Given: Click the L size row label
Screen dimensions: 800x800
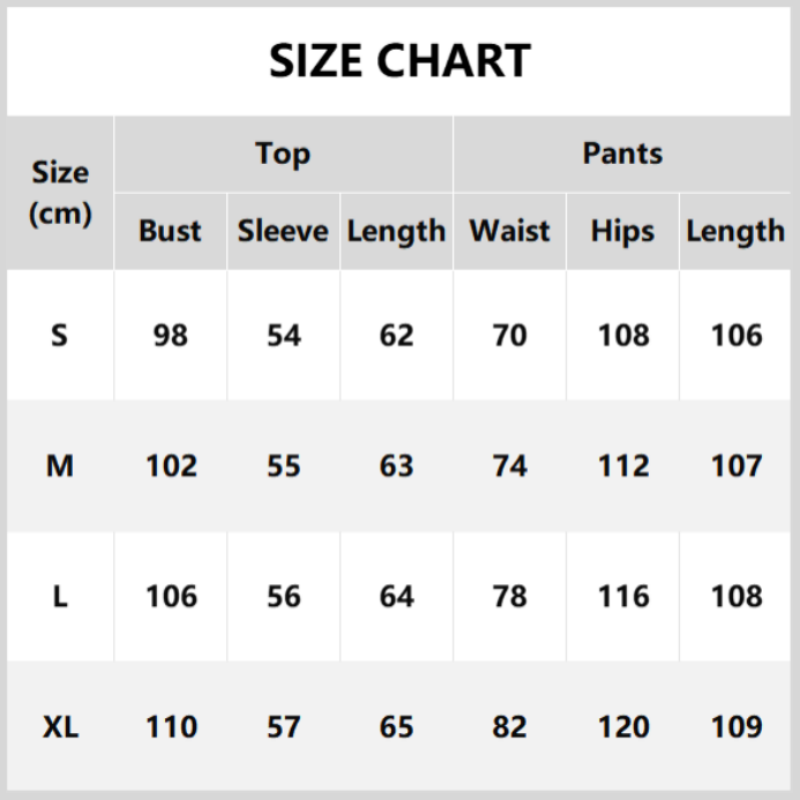Looking at the screenshot, I should click(x=60, y=596).
